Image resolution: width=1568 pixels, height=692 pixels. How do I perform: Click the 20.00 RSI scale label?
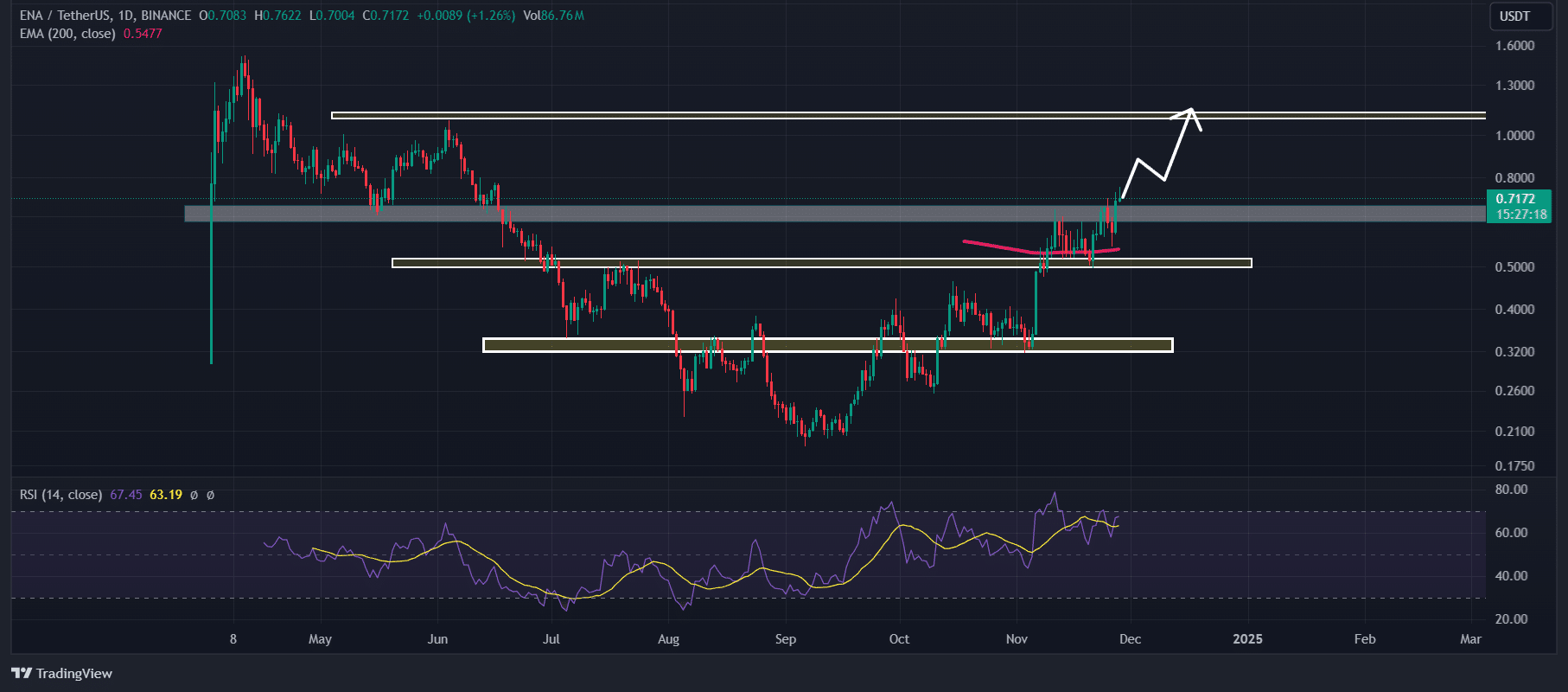click(x=1512, y=619)
